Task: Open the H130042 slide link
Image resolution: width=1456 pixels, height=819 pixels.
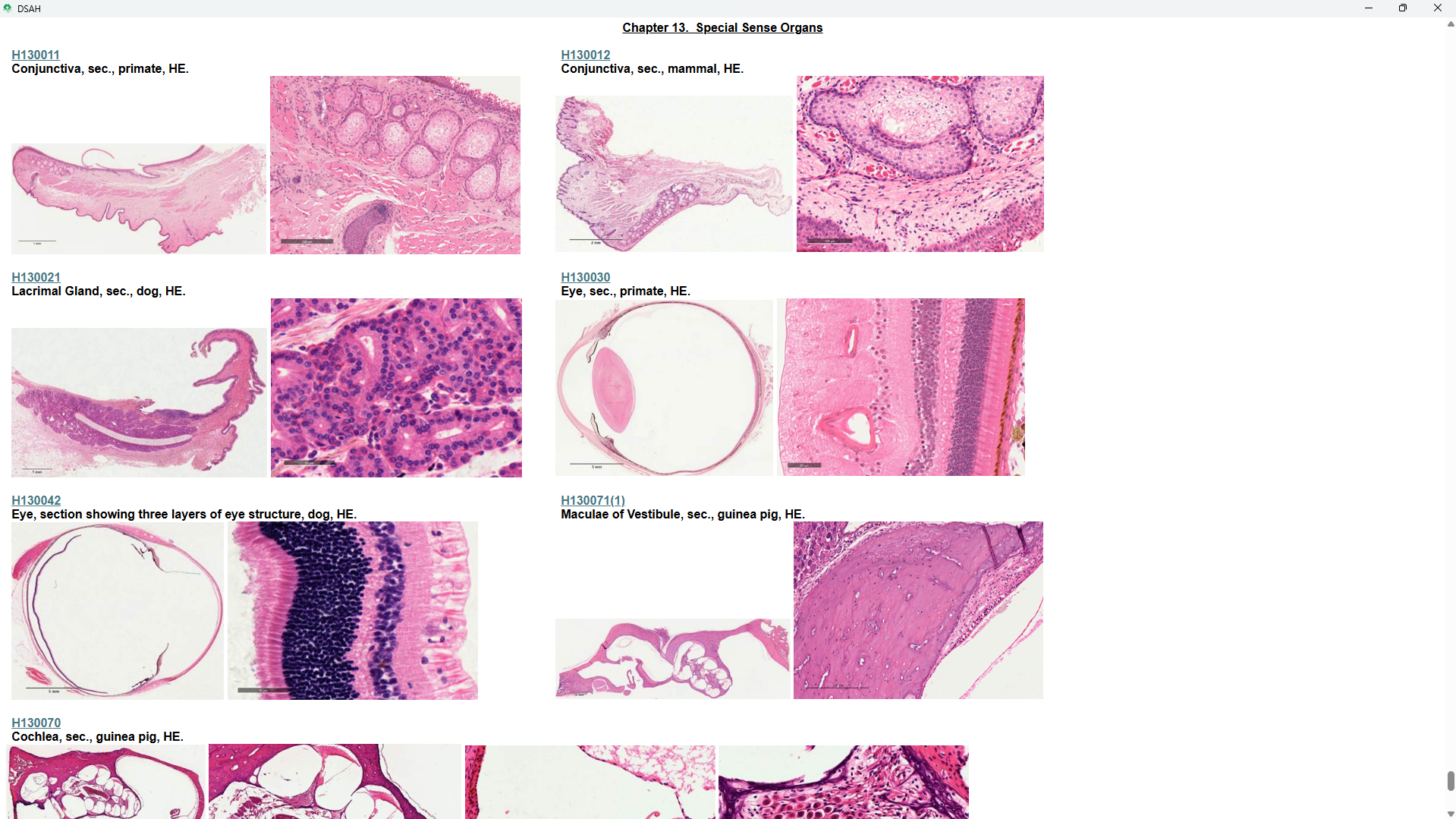Action: click(36, 500)
